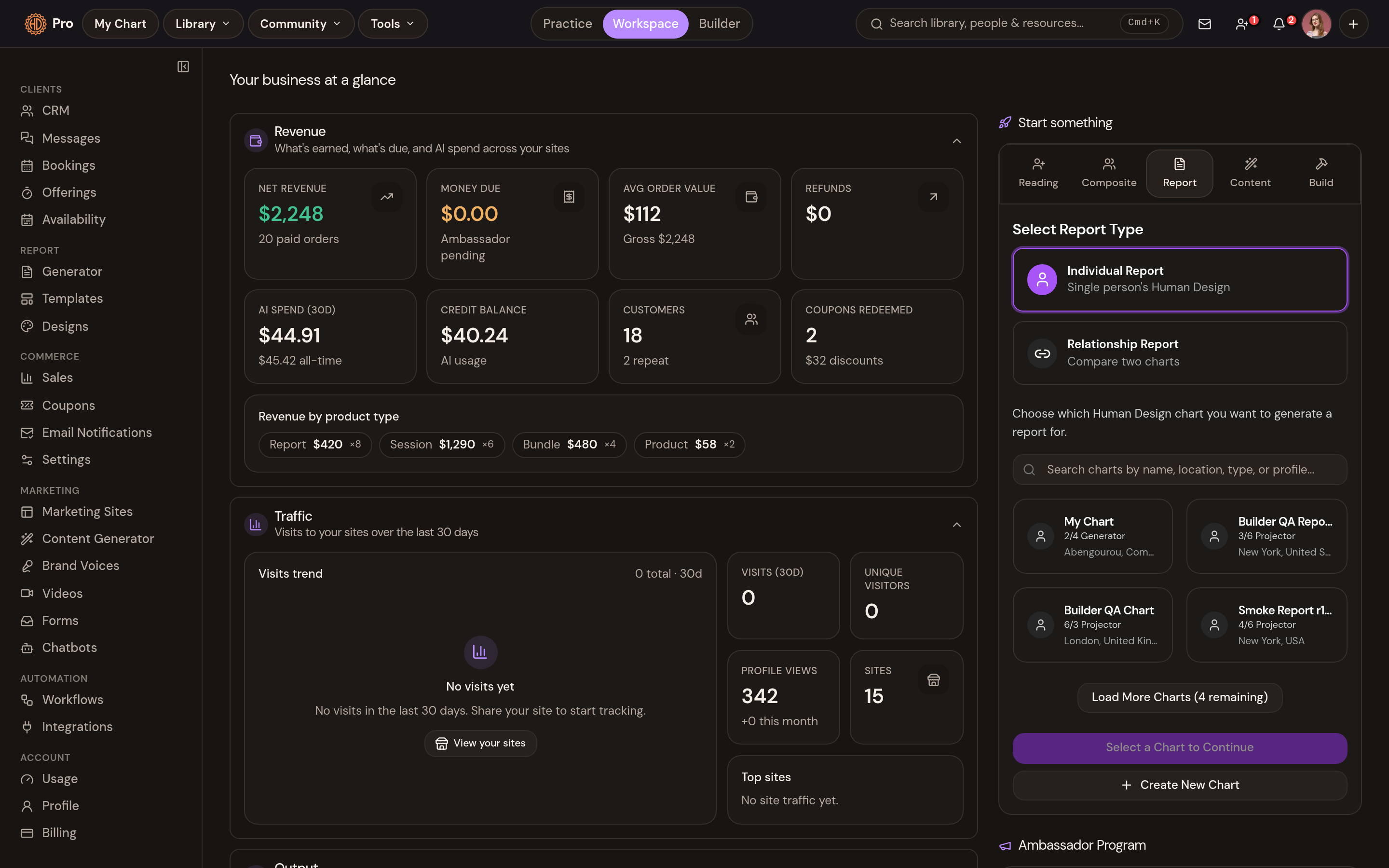
Task: Open the mail inbox icon
Action: tap(1204, 24)
